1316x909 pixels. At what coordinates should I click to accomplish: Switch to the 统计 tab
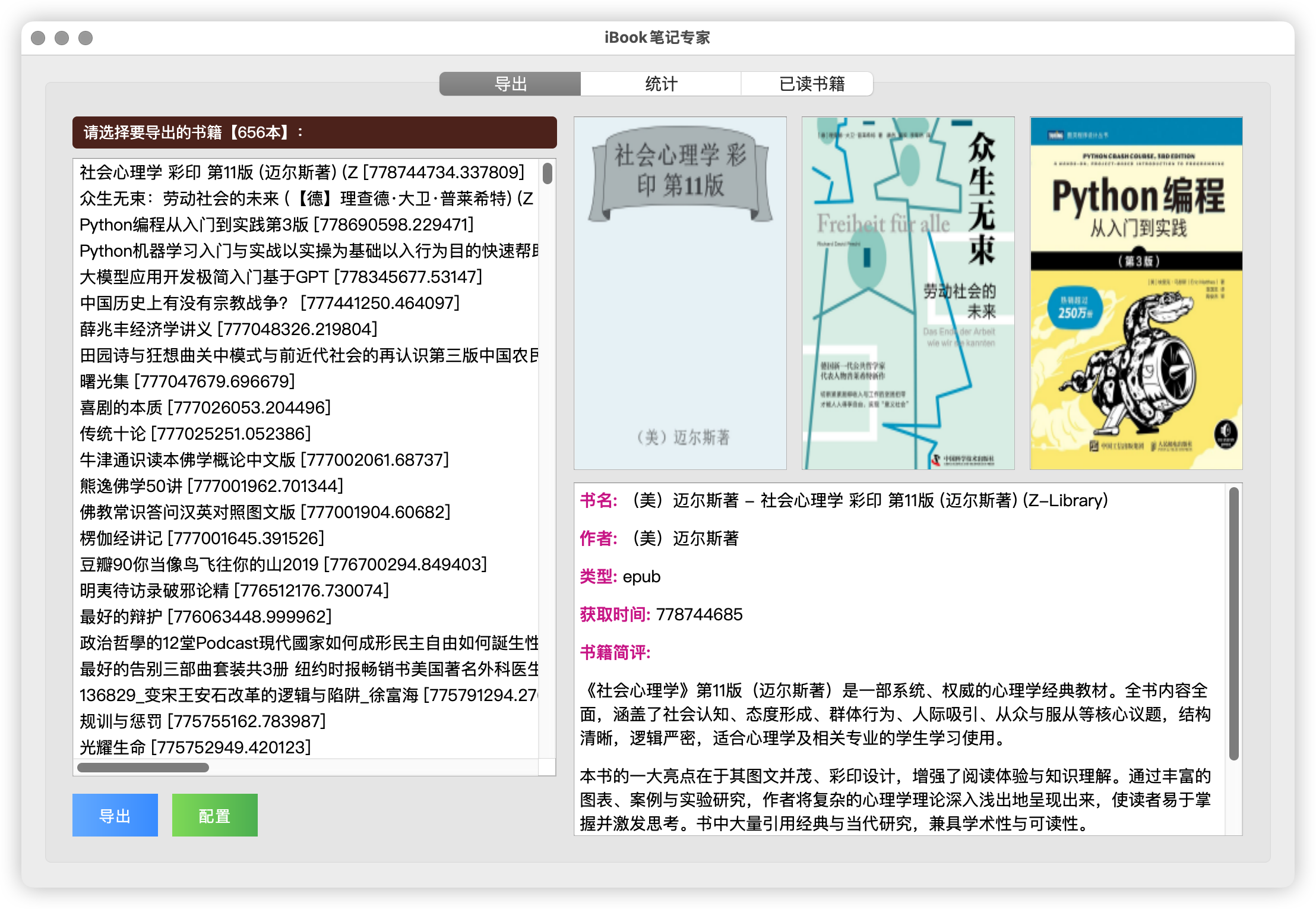pos(660,84)
